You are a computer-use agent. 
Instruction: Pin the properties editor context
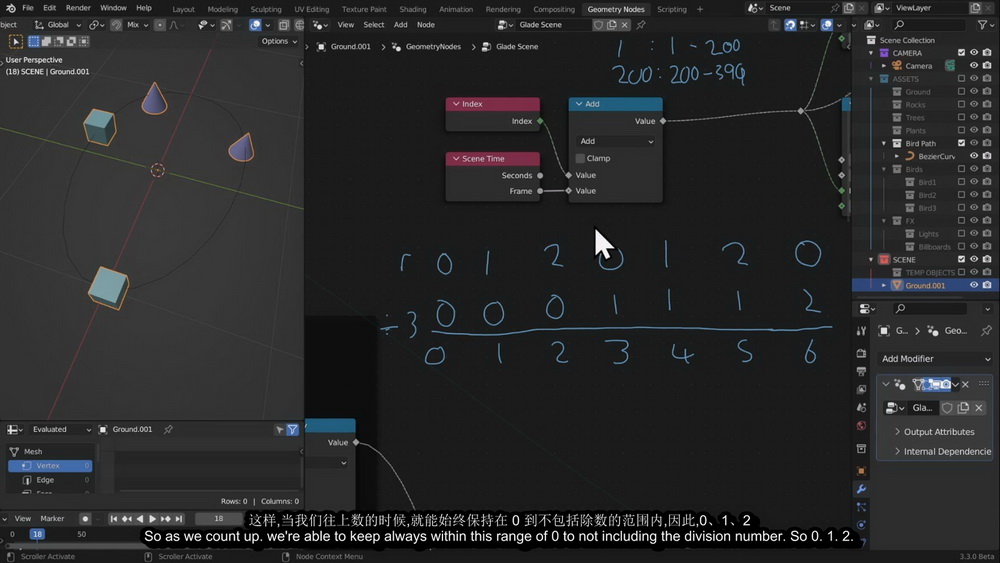(986, 330)
